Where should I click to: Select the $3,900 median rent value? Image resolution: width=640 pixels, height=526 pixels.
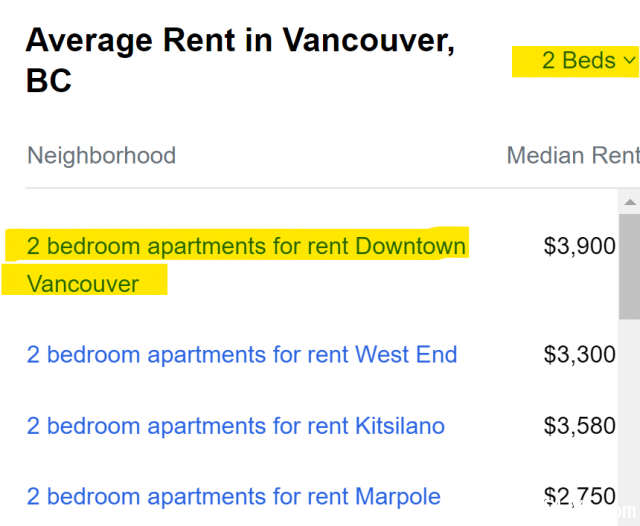[x=579, y=246]
